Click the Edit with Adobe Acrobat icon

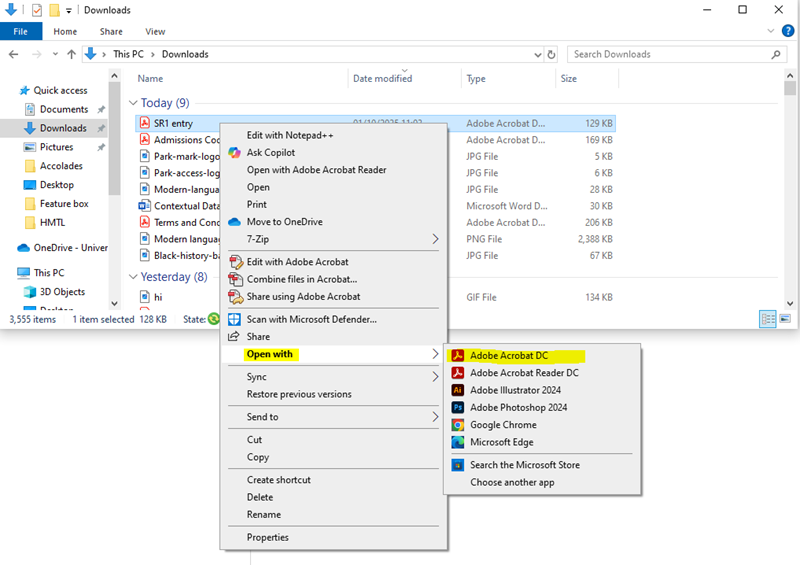(x=235, y=262)
